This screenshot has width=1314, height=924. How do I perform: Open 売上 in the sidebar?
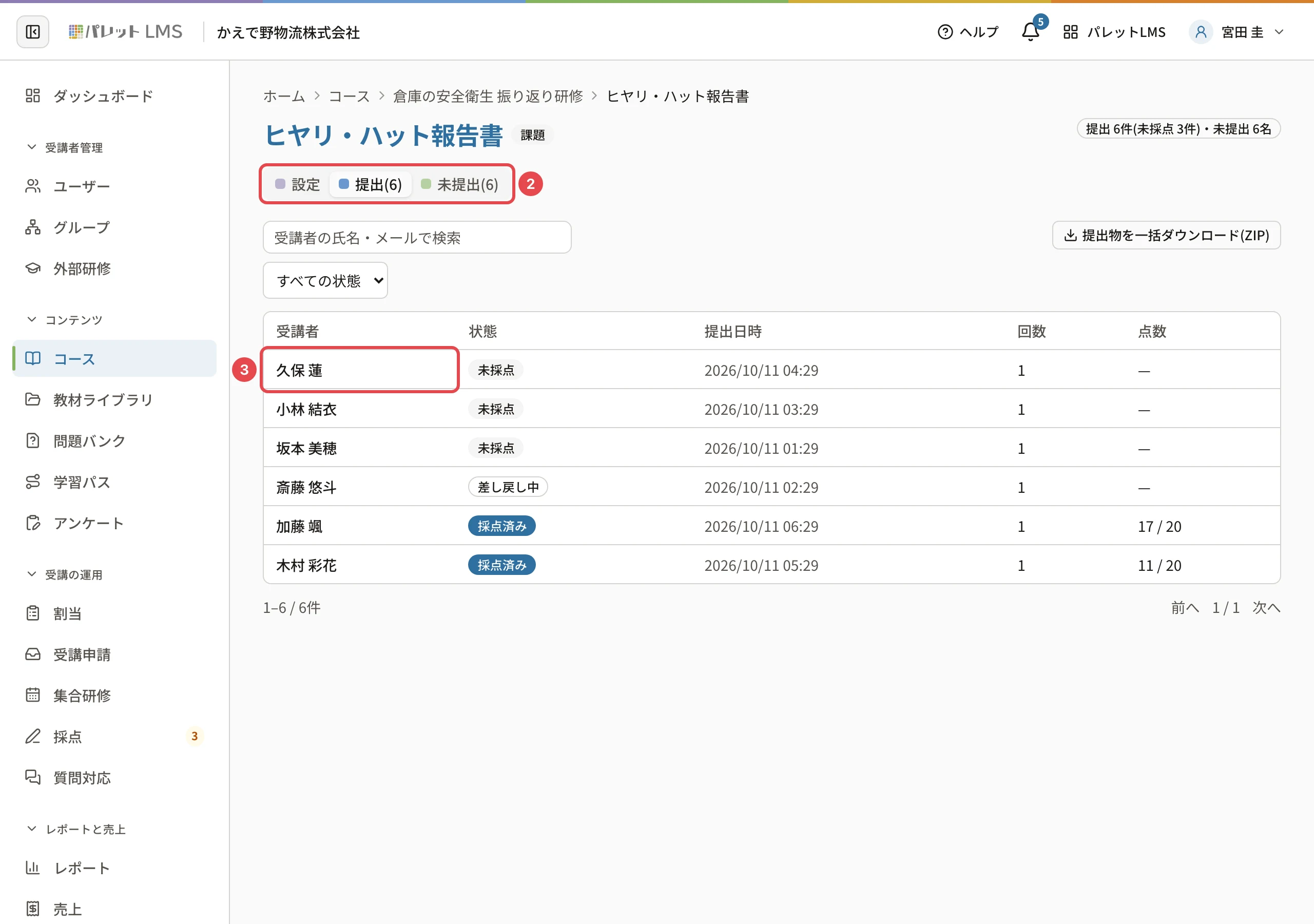(x=114, y=909)
